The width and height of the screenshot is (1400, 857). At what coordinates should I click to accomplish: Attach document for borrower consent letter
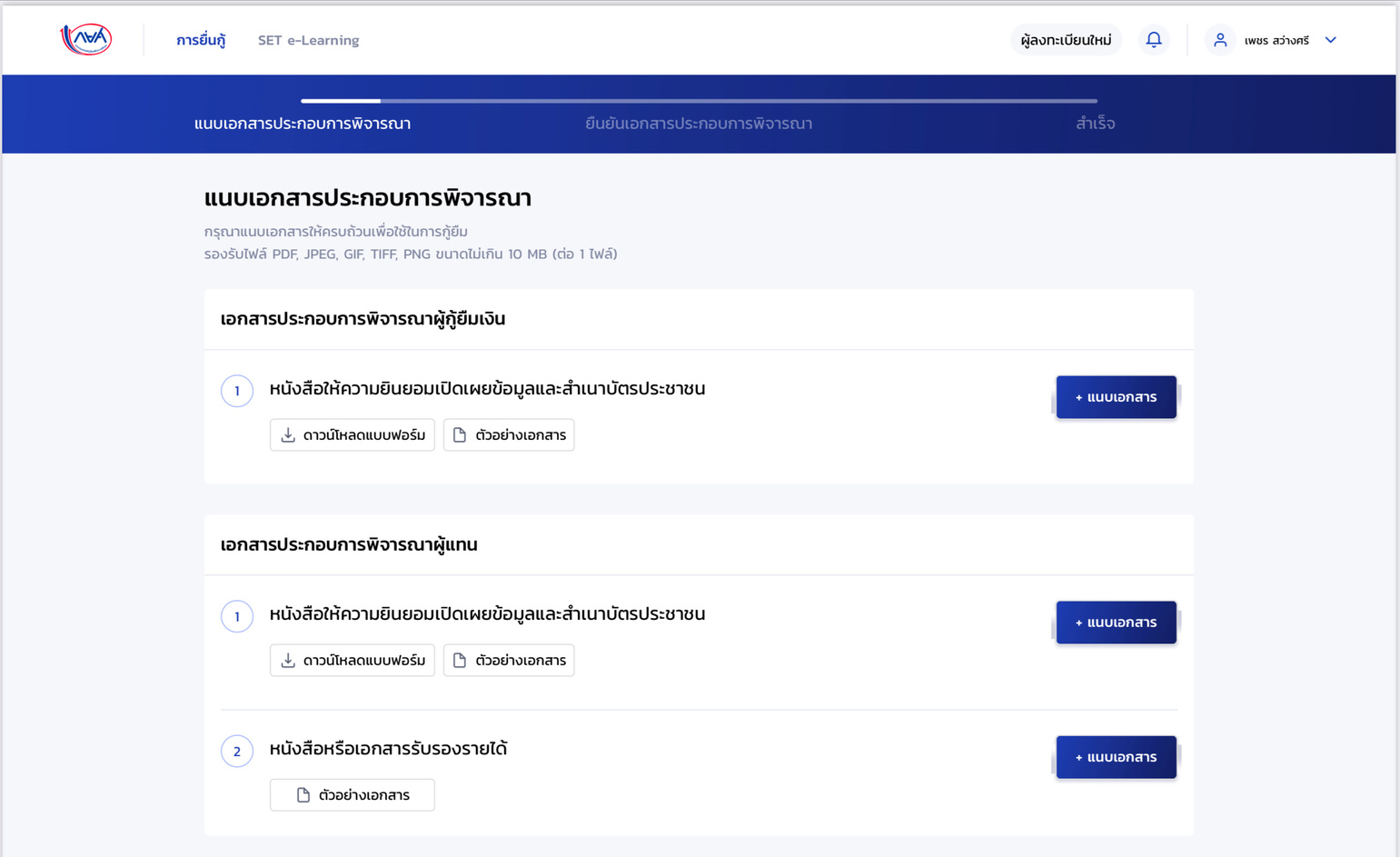(1116, 397)
